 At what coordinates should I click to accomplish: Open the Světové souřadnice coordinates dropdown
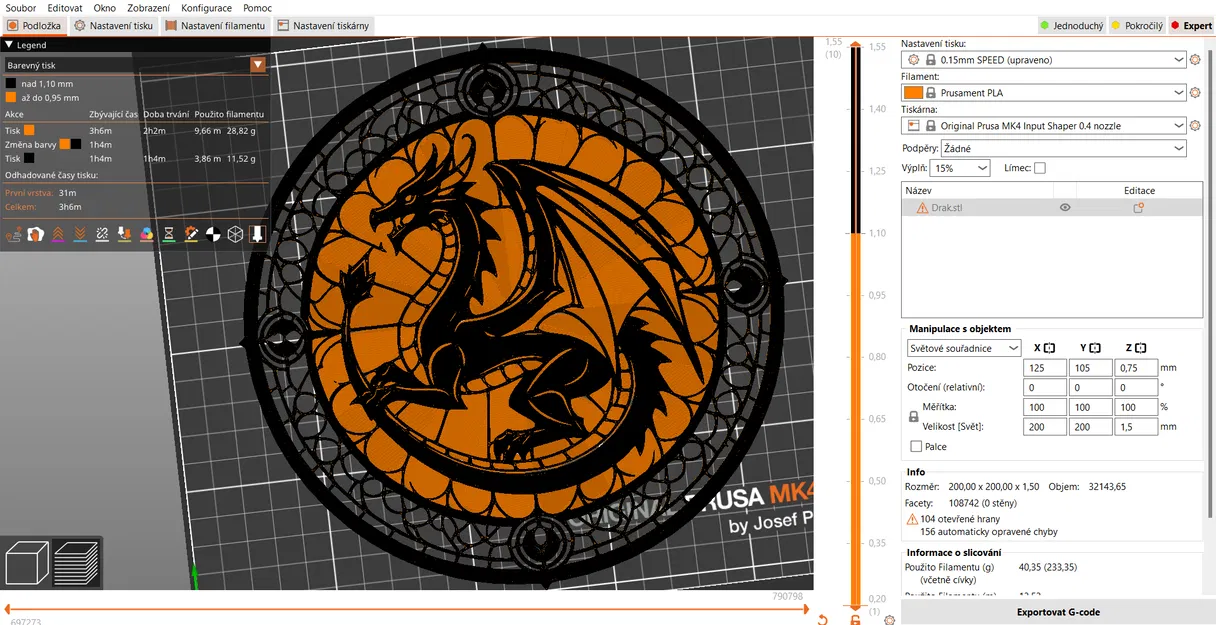point(964,348)
